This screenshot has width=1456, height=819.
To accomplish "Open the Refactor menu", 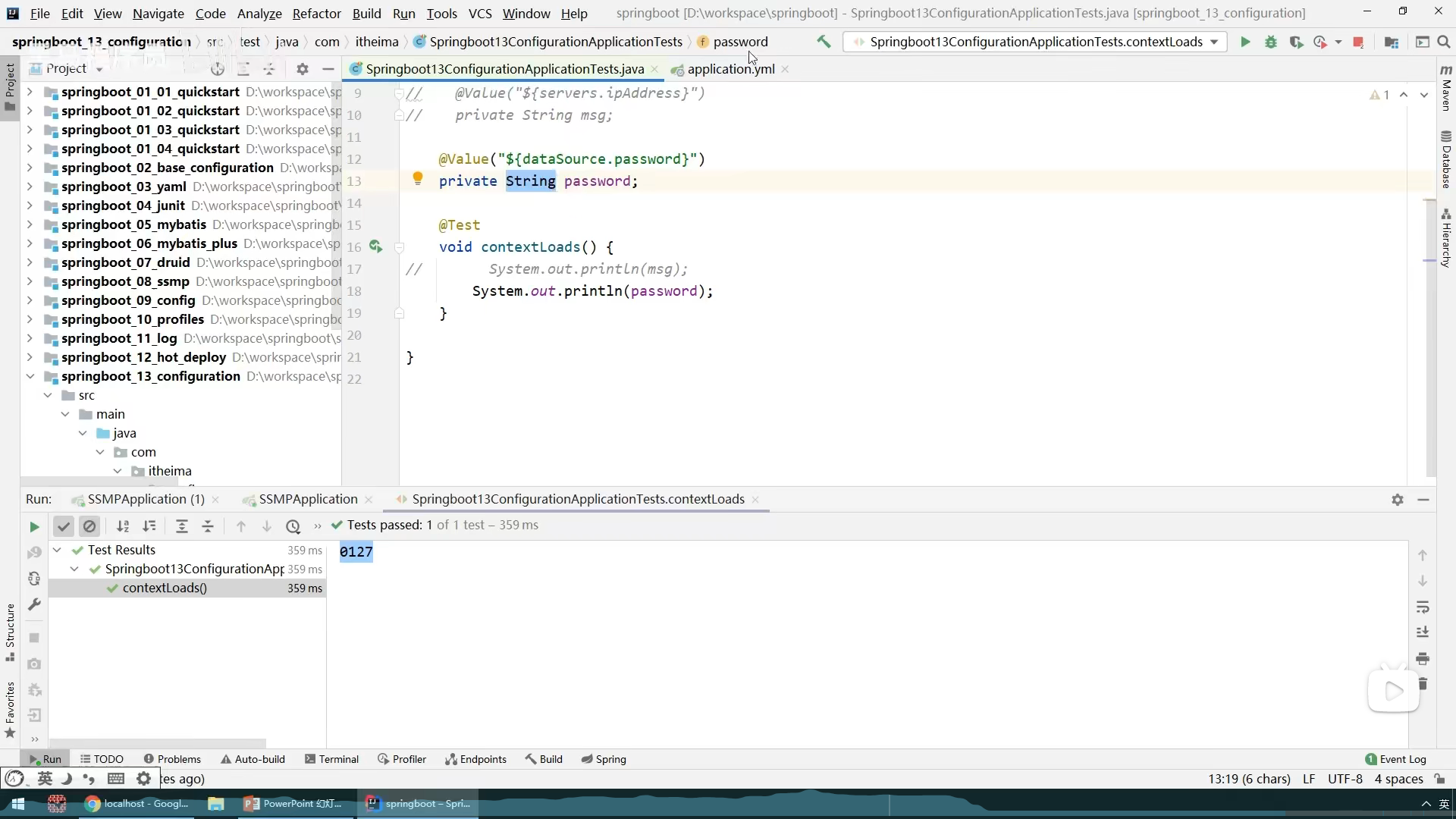I will tap(316, 14).
